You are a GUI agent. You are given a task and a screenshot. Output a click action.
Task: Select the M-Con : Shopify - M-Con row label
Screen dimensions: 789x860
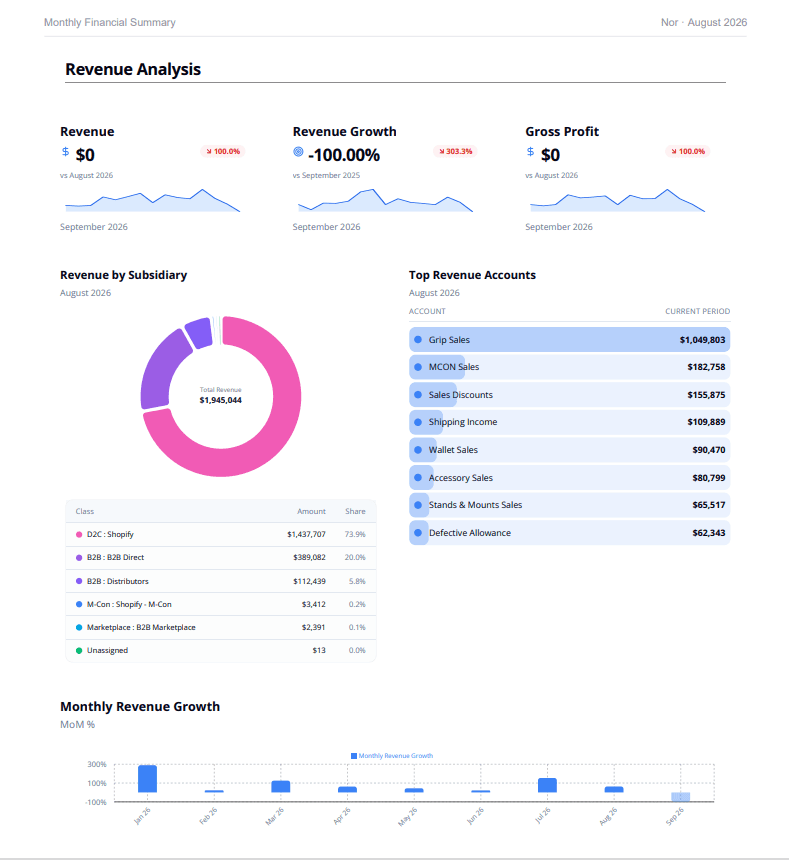[129, 604]
